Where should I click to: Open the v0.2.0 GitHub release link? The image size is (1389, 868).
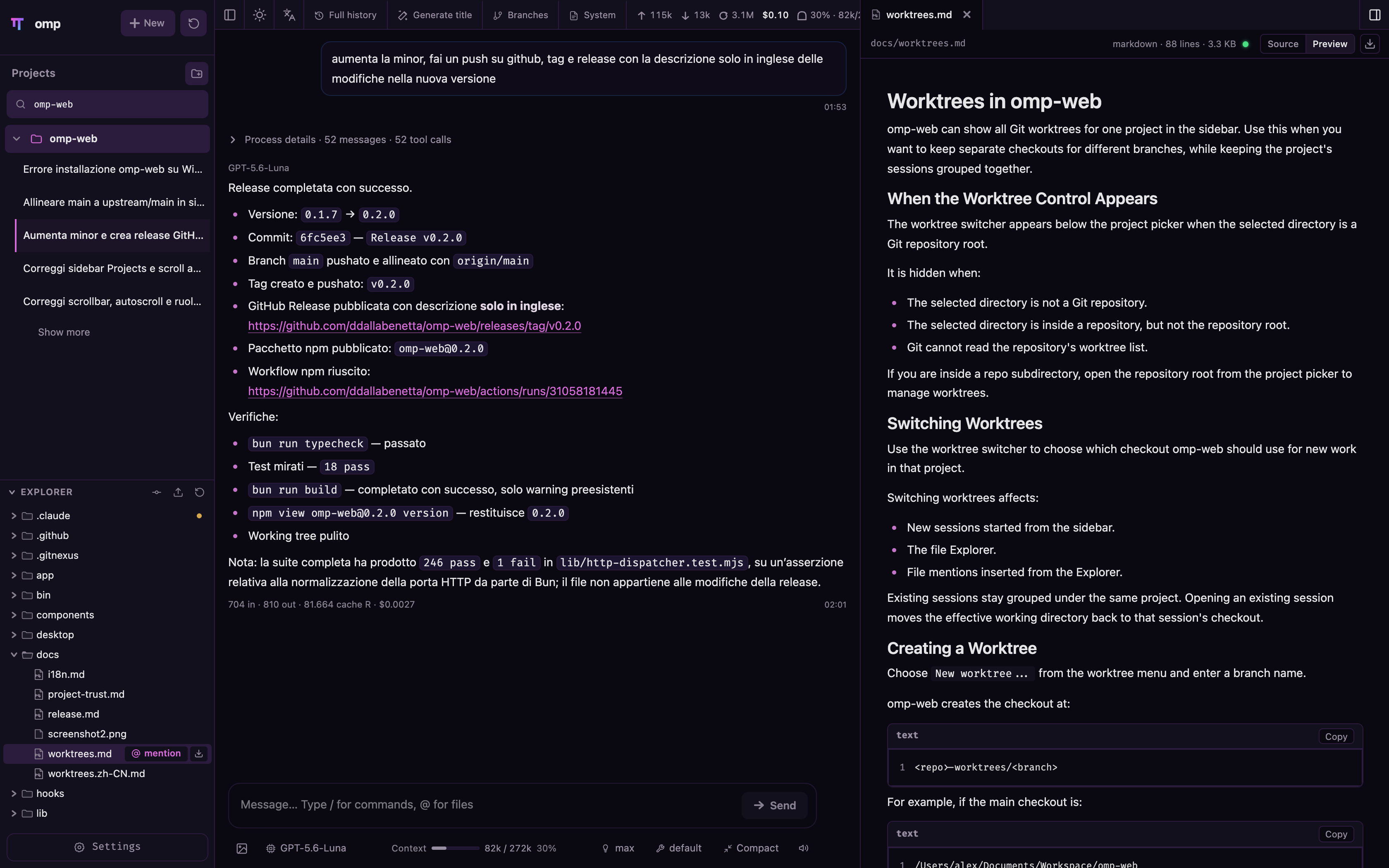point(414,326)
